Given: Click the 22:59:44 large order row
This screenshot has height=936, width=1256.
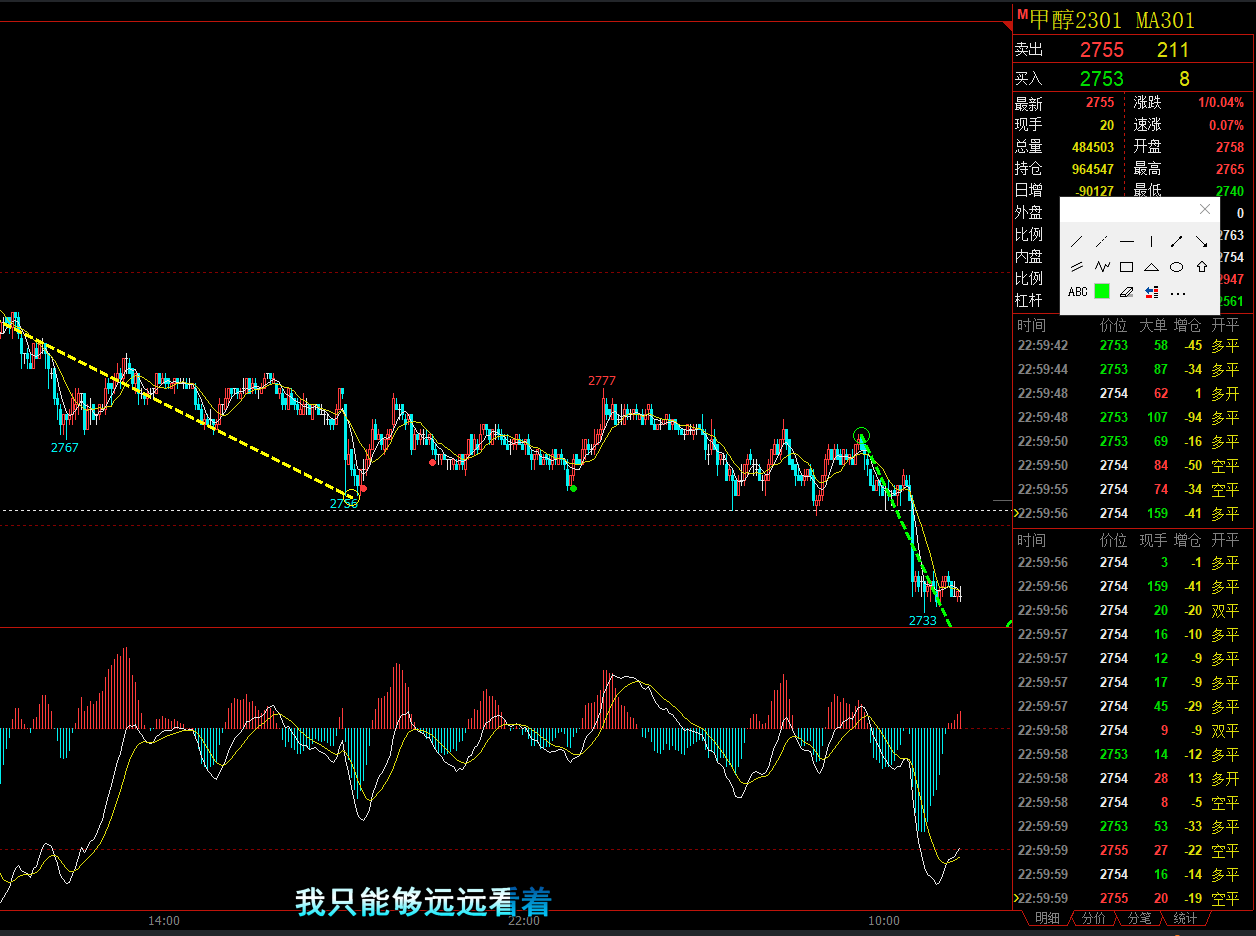Looking at the screenshot, I should click(1130, 369).
